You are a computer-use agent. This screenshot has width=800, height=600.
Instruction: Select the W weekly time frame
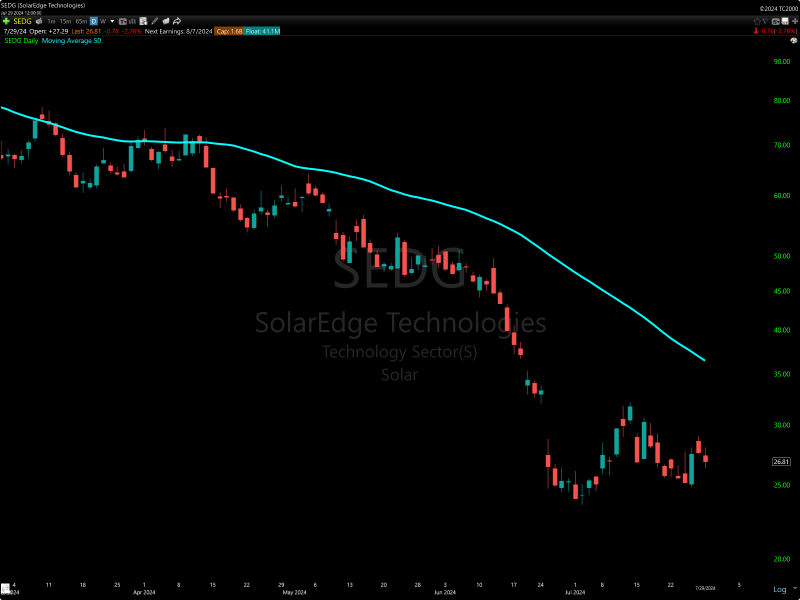[103, 21]
